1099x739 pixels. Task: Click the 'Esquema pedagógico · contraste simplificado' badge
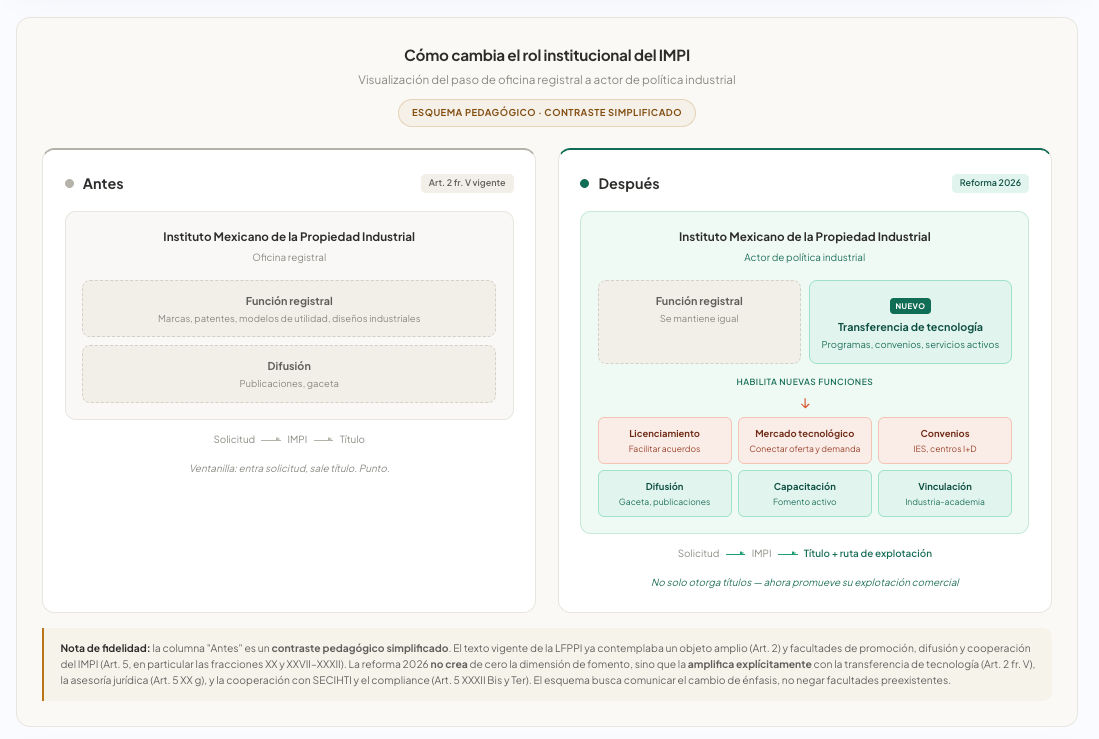coord(547,113)
